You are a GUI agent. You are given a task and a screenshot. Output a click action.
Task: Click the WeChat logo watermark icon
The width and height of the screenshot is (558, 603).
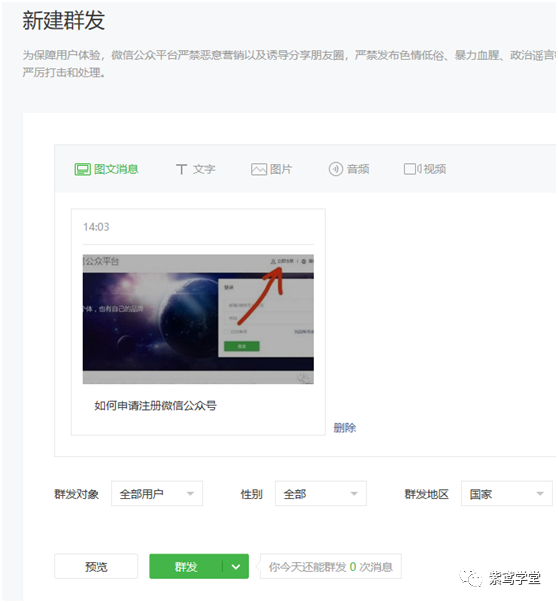pyautogui.click(x=471, y=578)
